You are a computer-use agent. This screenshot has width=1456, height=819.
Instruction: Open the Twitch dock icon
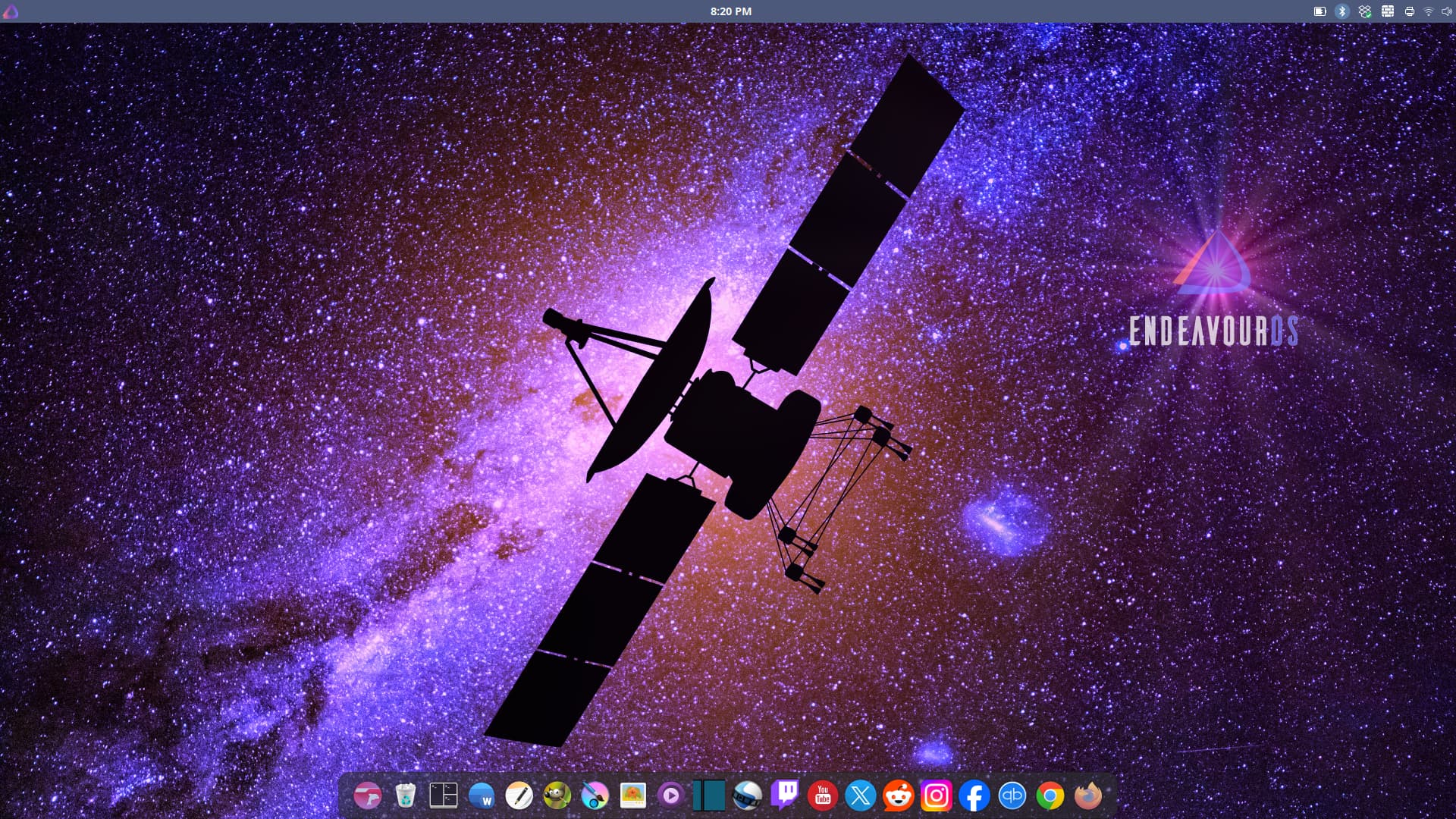pos(785,795)
